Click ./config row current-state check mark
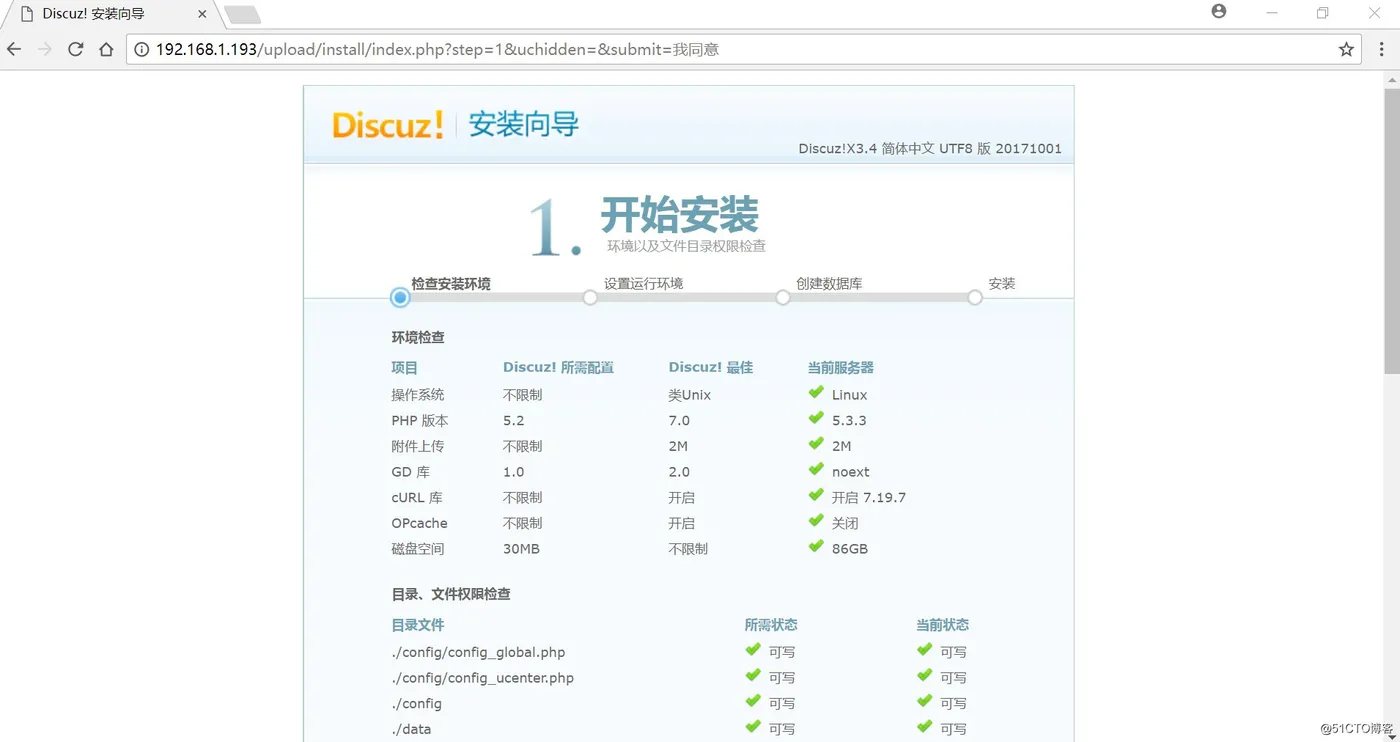The width and height of the screenshot is (1400, 742). point(924,702)
